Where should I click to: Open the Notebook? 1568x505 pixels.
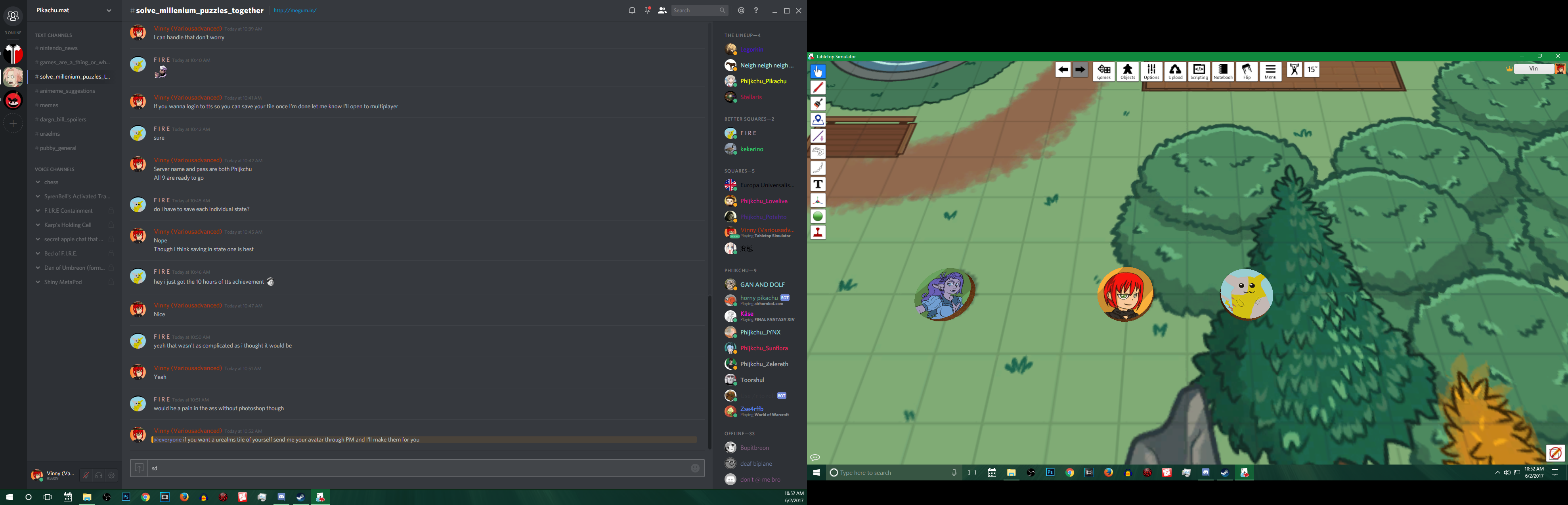coord(1222,71)
